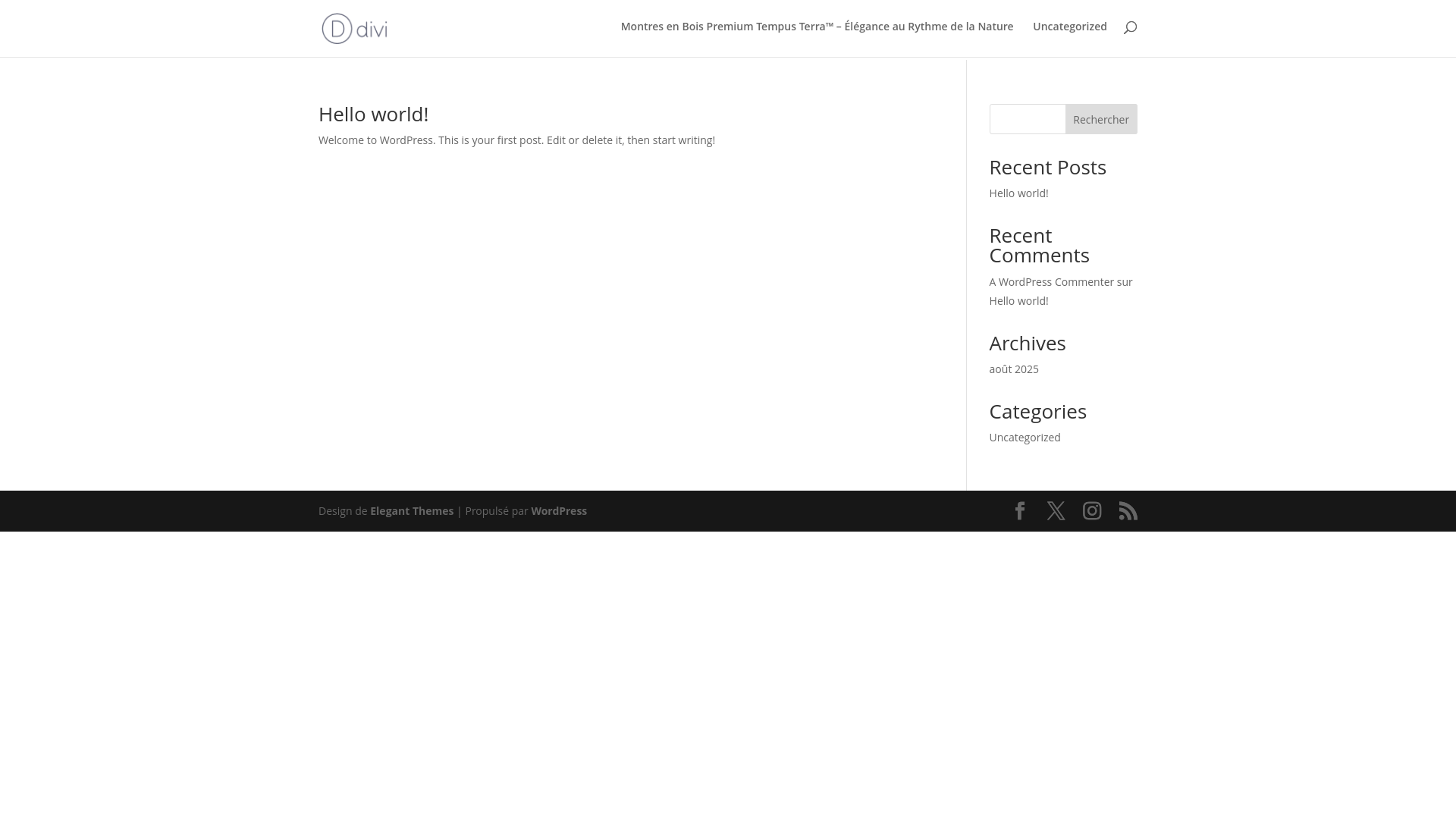1456x819 pixels.
Task: Open the Hello world! post title
Action: [x=374, y=114]
